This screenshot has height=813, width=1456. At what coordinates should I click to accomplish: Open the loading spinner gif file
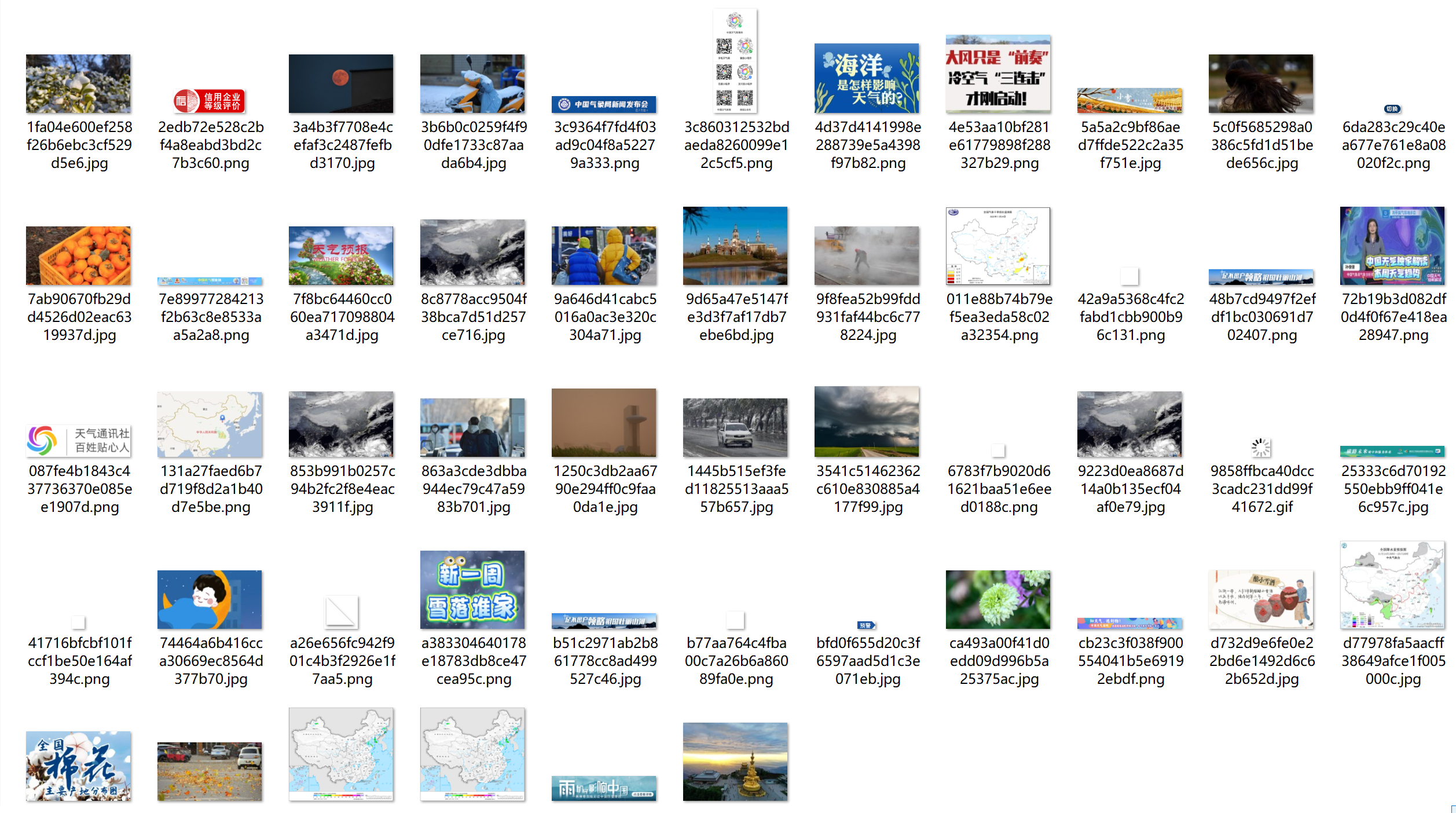(x=1261, y=448)
